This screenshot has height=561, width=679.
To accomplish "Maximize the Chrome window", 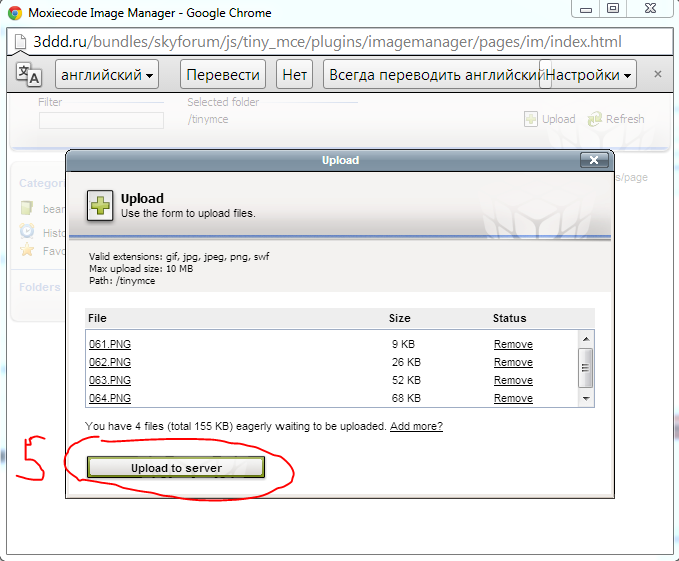I will coord(613,9).
